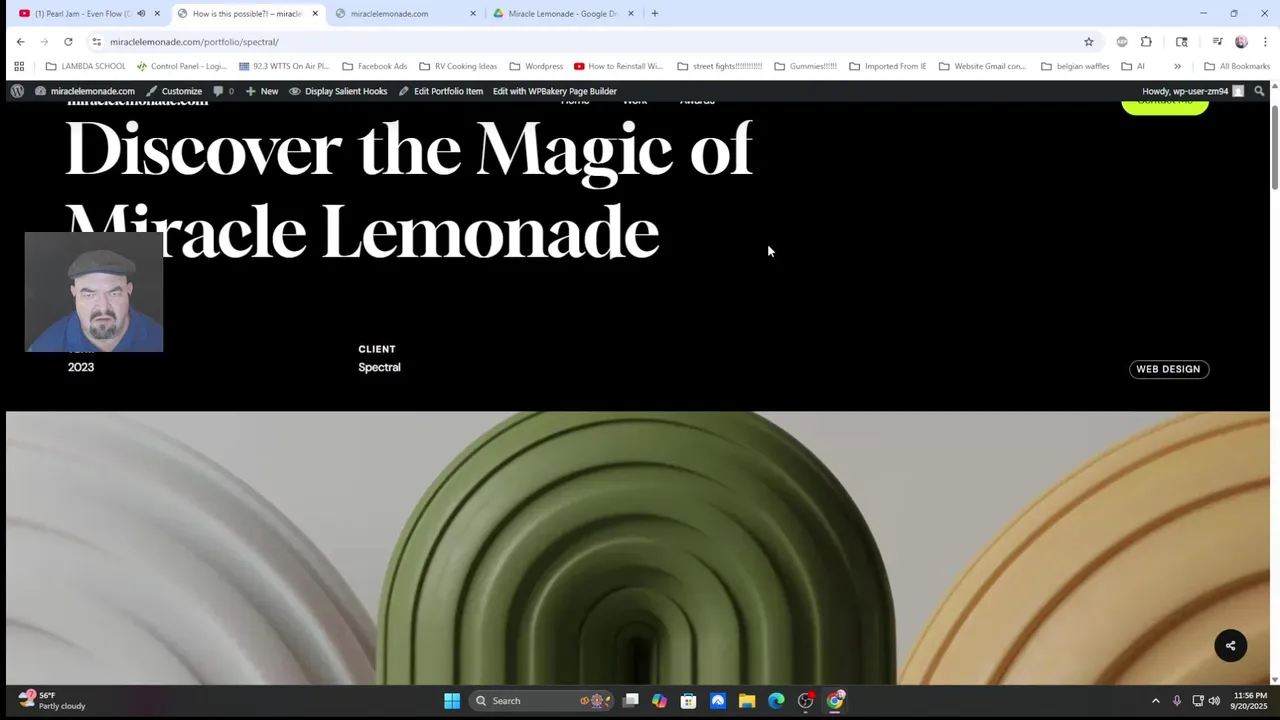Viewport: 1280px width, 720px height.
Task: Click the microphone tray icon
Action: pos(1177,701)
